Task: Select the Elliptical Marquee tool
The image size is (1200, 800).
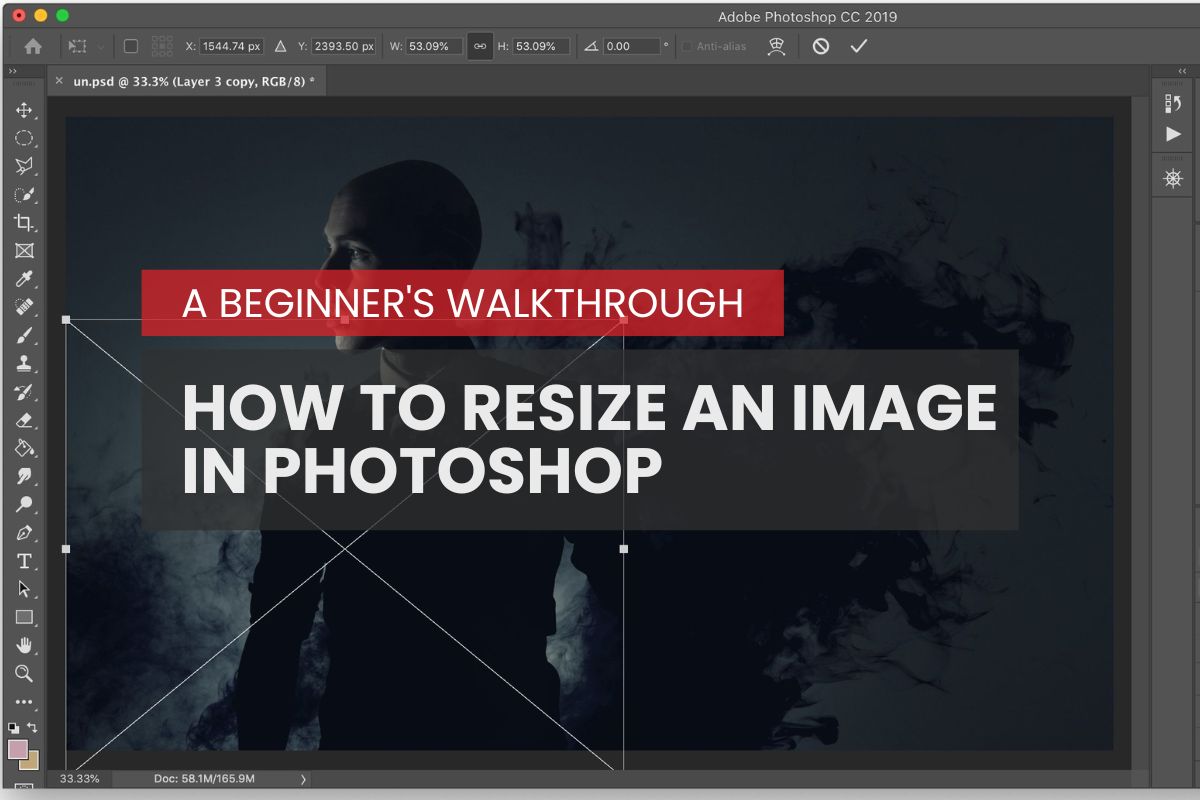Action: tap(24, 138)
